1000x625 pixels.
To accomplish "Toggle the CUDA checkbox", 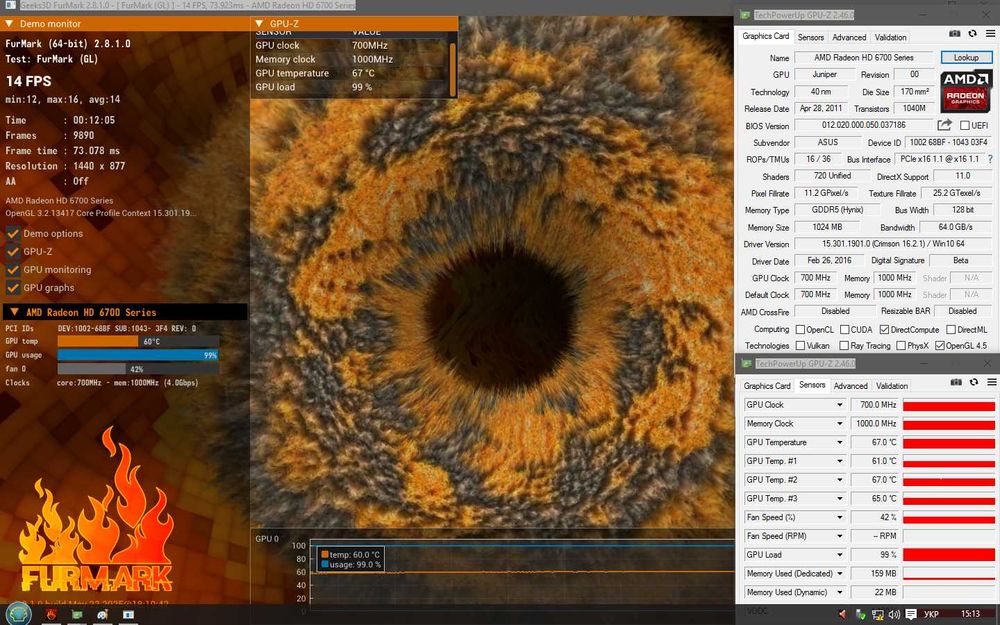I will pyautogui.click(x=844, y=330).
